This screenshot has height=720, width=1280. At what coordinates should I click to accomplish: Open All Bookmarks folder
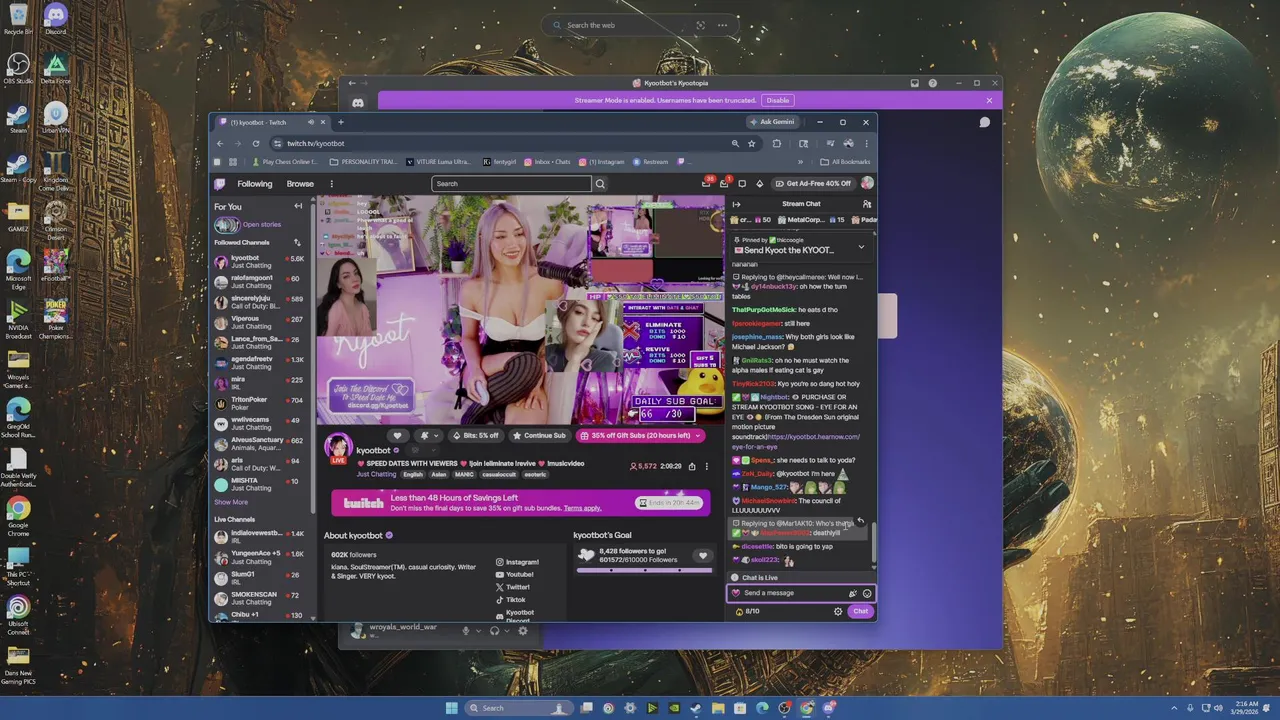[845, 162]
